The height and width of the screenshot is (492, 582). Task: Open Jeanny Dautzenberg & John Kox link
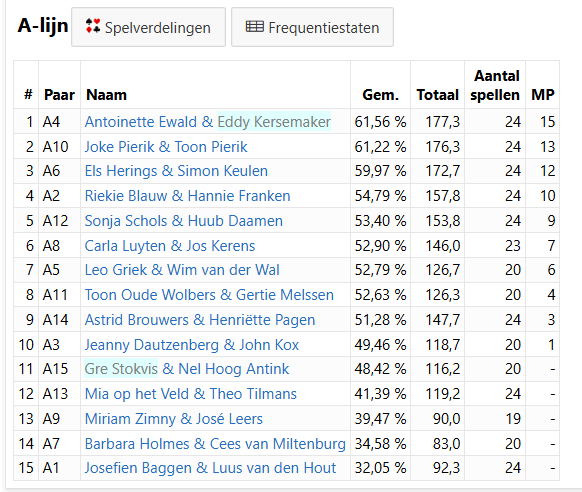point(192,345)
